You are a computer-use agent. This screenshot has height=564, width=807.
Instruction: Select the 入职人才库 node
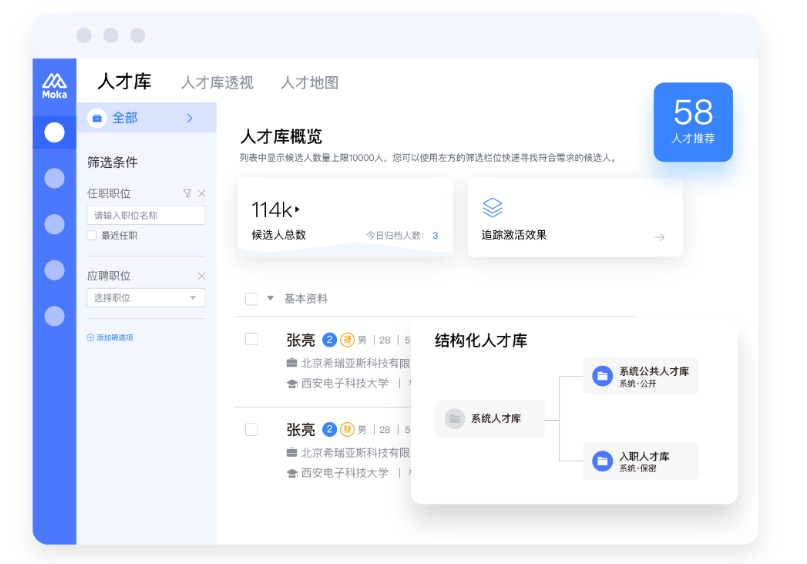pos(641,461)
